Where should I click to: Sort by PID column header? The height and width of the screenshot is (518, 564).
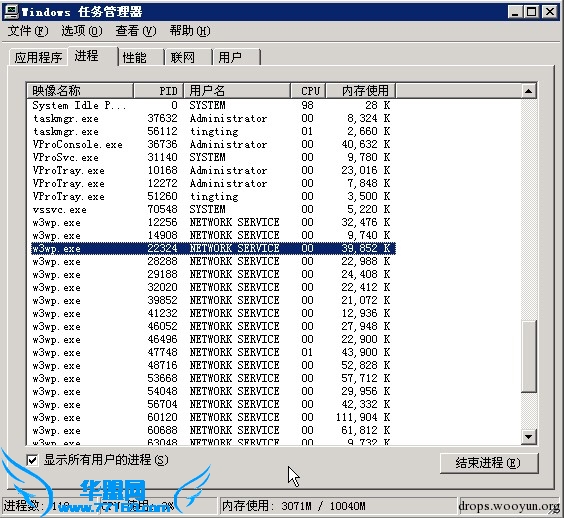pyautogui.click(x=159, y=91)
